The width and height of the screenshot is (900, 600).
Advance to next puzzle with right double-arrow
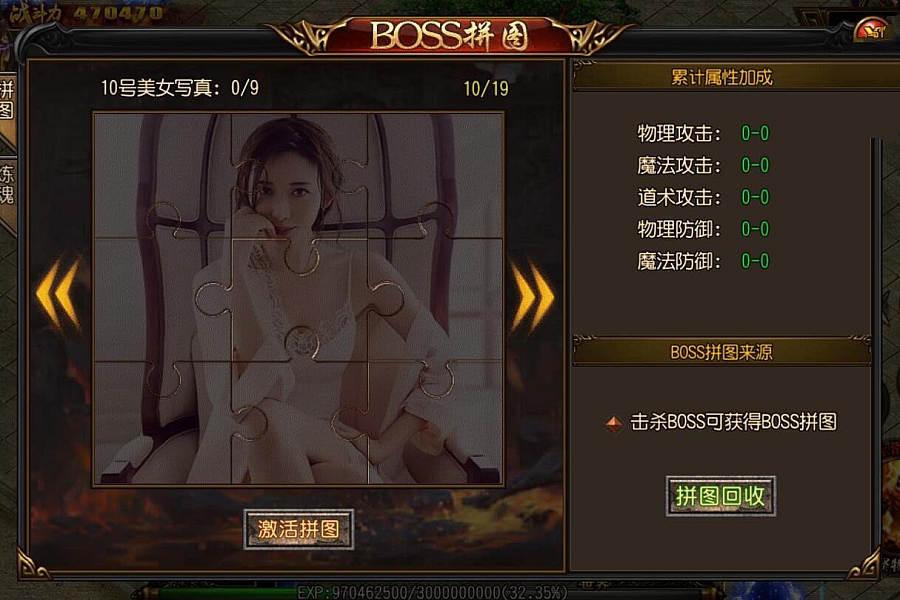[532, 297]
